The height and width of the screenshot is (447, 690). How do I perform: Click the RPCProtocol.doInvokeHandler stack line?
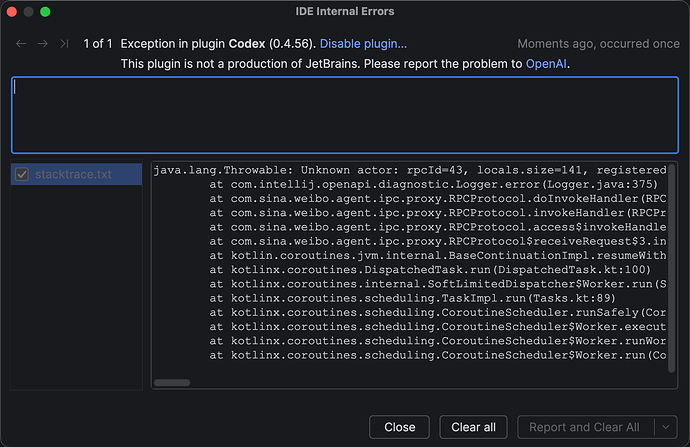pos(438,198)
